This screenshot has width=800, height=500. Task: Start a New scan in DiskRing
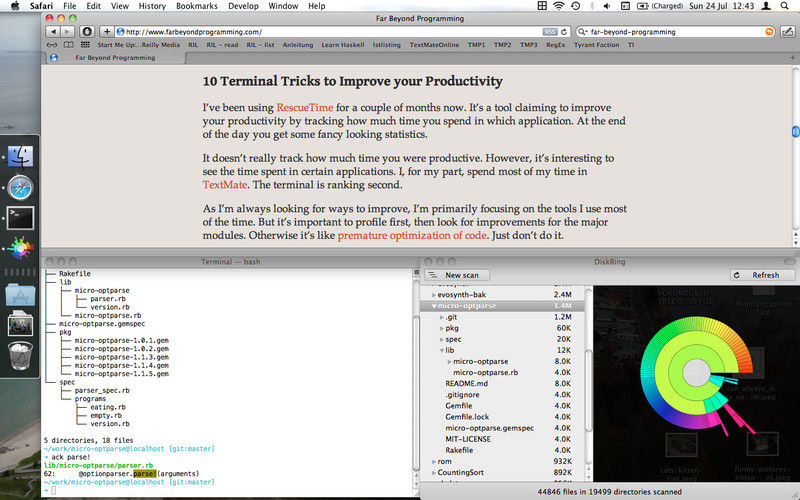pos(457,275)
